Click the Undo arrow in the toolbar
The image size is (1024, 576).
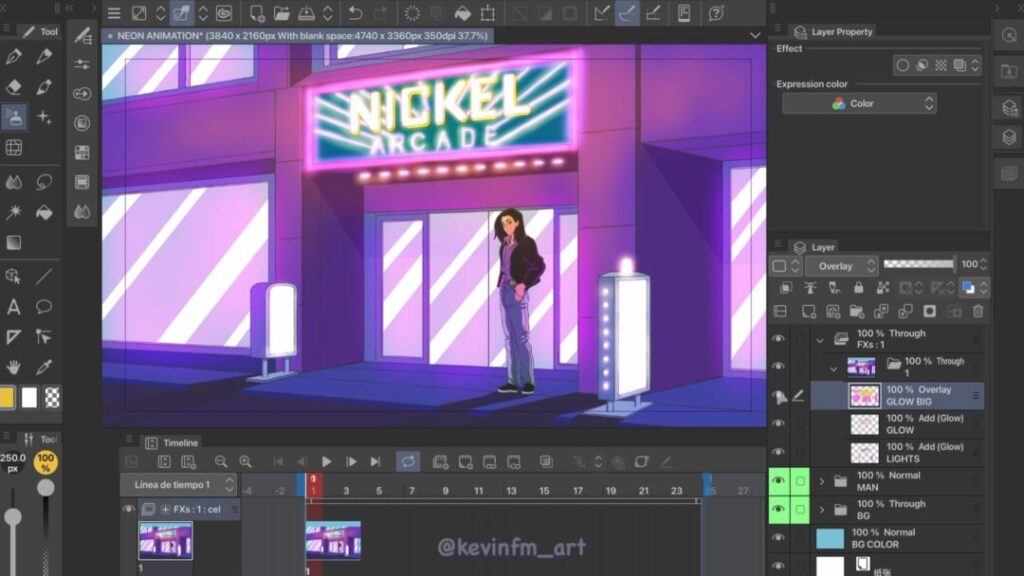point(355,13)
